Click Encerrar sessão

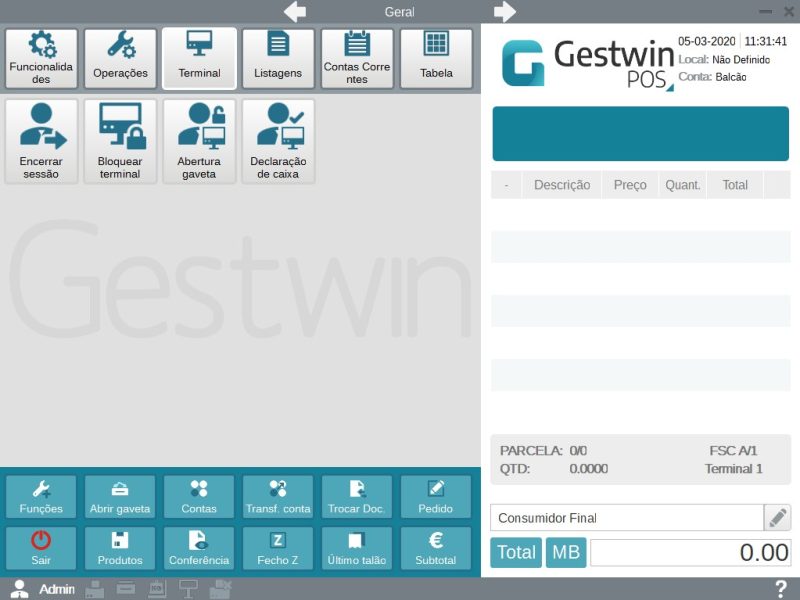(x=41, y=141)
